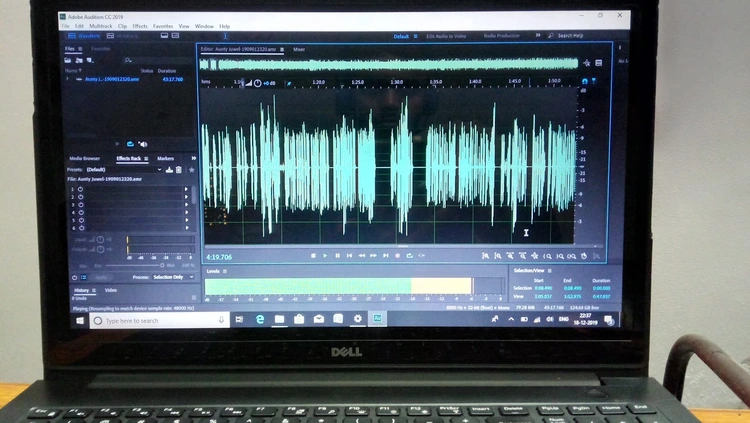
Task: Switch to the Markers tab
Action: [165, 158]
